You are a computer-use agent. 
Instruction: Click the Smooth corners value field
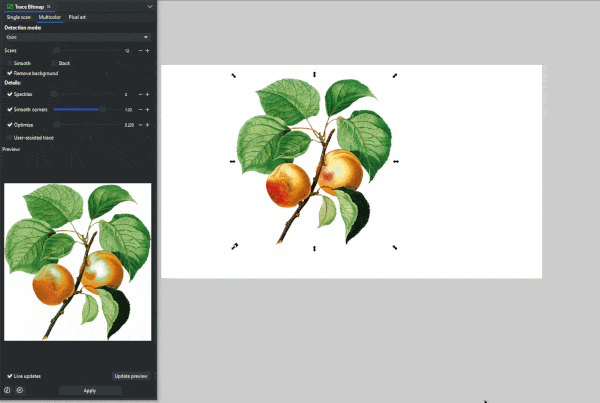pos(128,109)
